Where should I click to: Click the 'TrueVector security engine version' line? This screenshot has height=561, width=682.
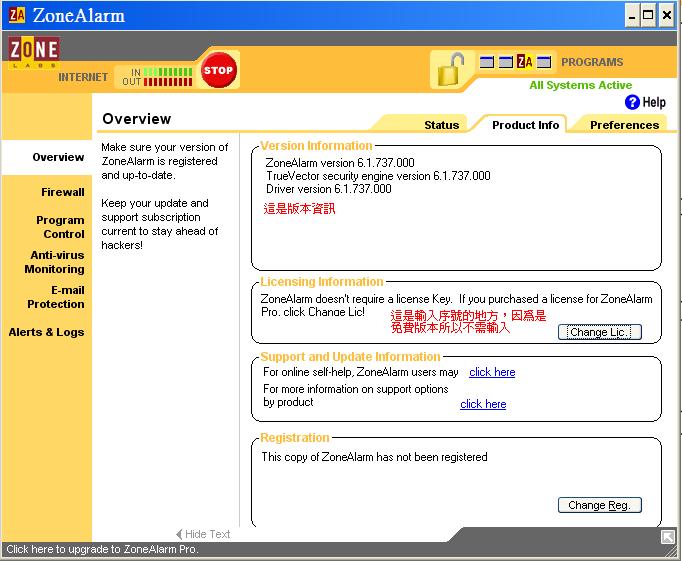coord(378,176)
